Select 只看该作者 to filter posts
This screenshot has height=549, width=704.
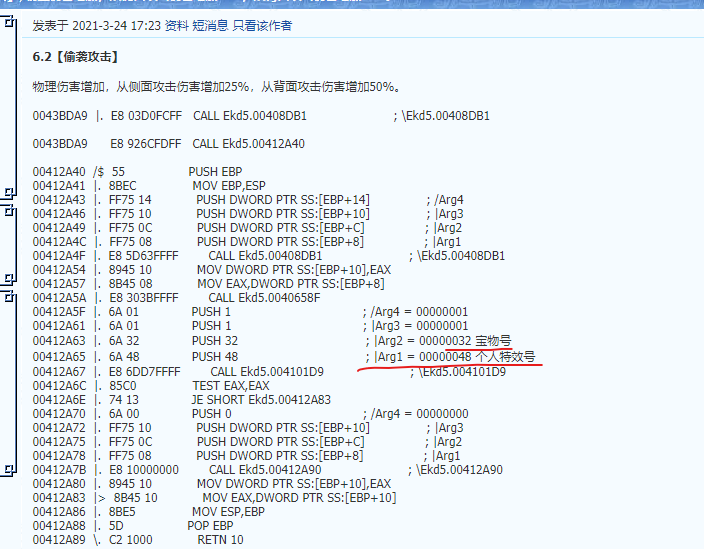262,25
